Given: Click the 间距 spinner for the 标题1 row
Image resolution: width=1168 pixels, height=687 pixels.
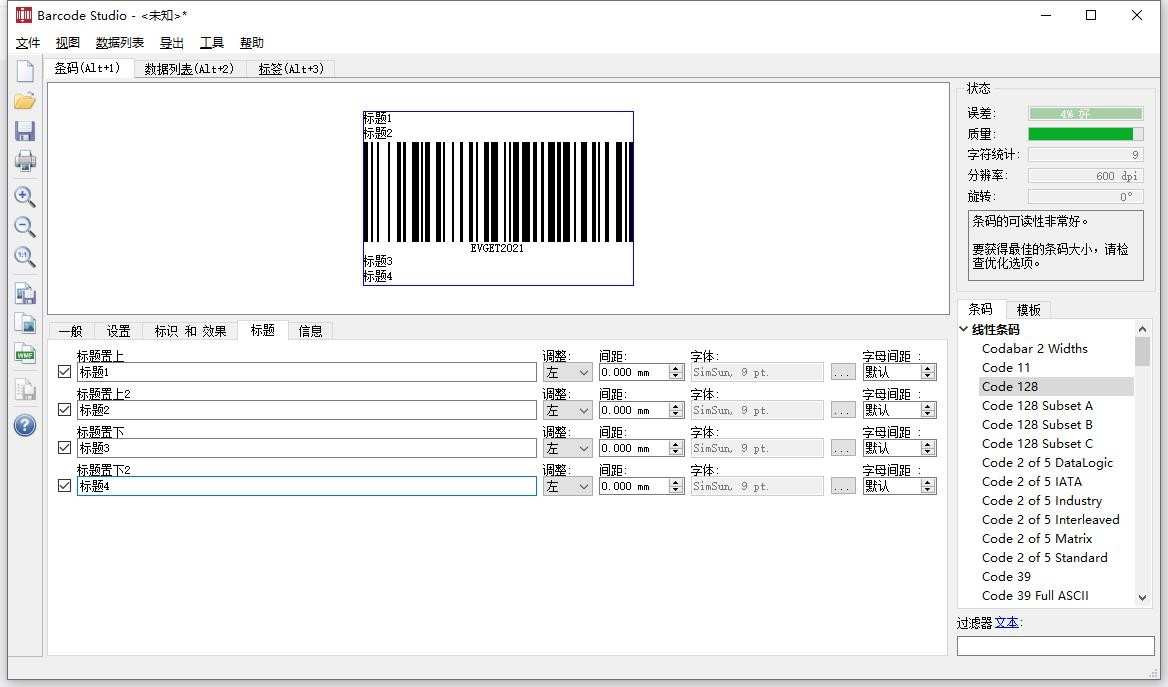Looking at the screenshot, I should pyautogui.click(x=676, y=372).
